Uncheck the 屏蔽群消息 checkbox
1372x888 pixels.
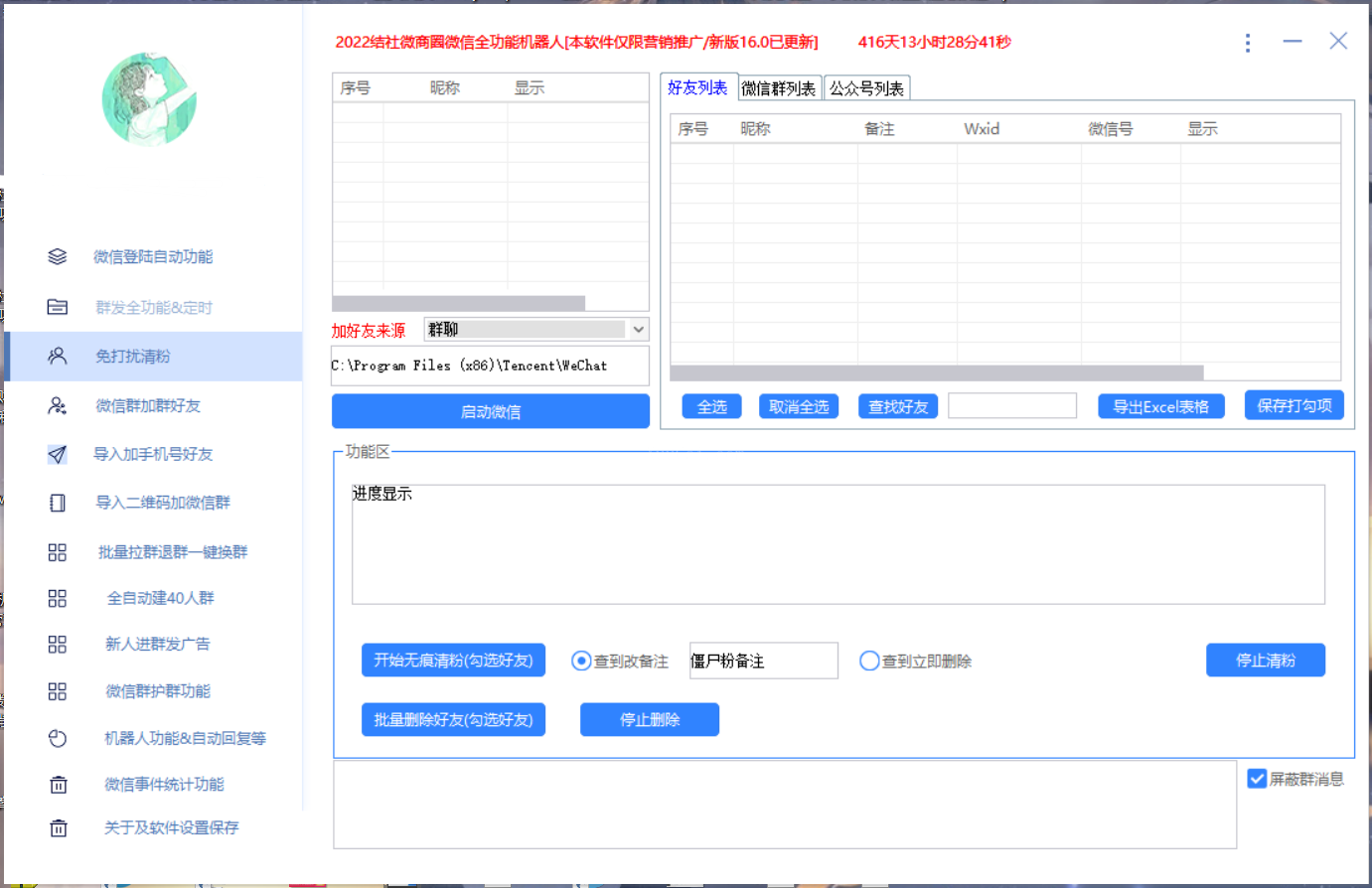point(1257,779)
